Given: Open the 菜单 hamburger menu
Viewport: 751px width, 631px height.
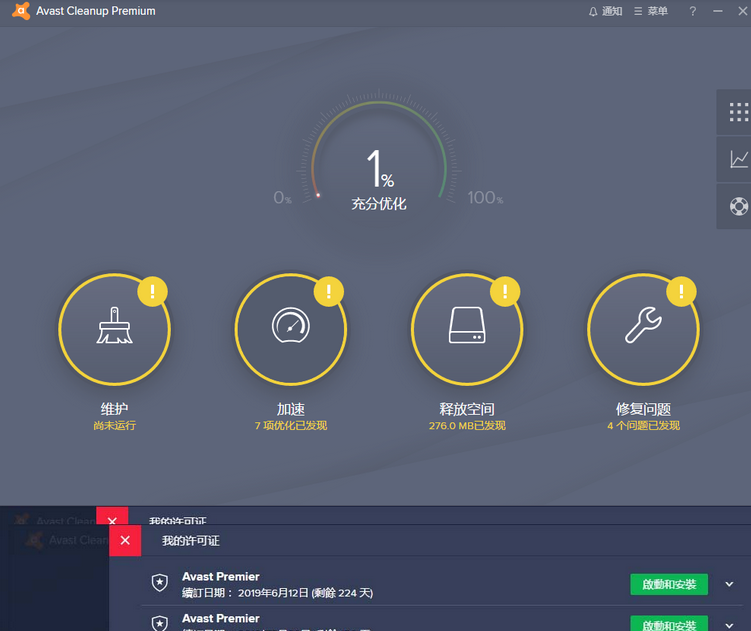Looking at the screenshot, I should coord(651,11).
